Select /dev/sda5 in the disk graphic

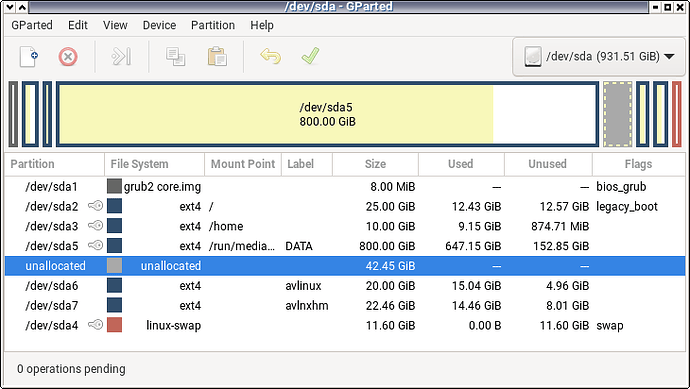tap(327, 114)
